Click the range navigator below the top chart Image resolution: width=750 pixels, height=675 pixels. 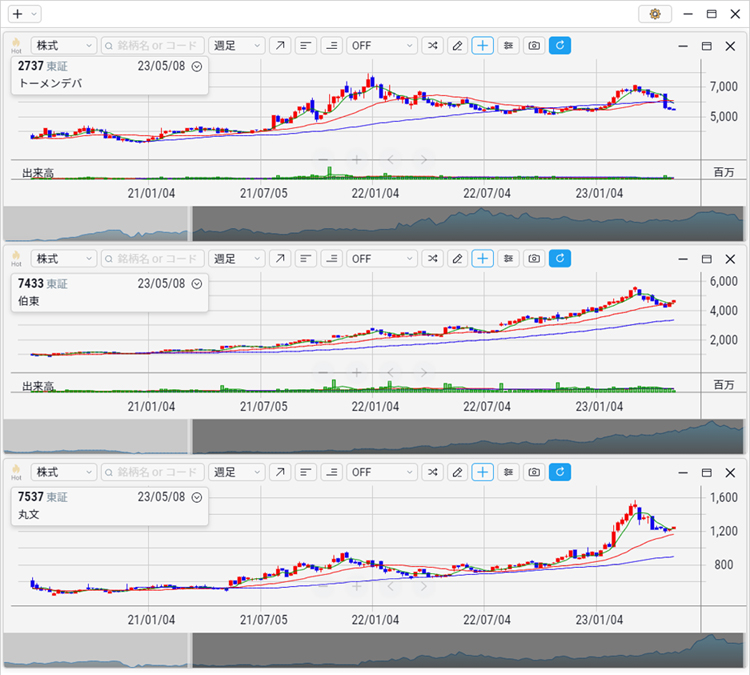[x=374, y=224]
